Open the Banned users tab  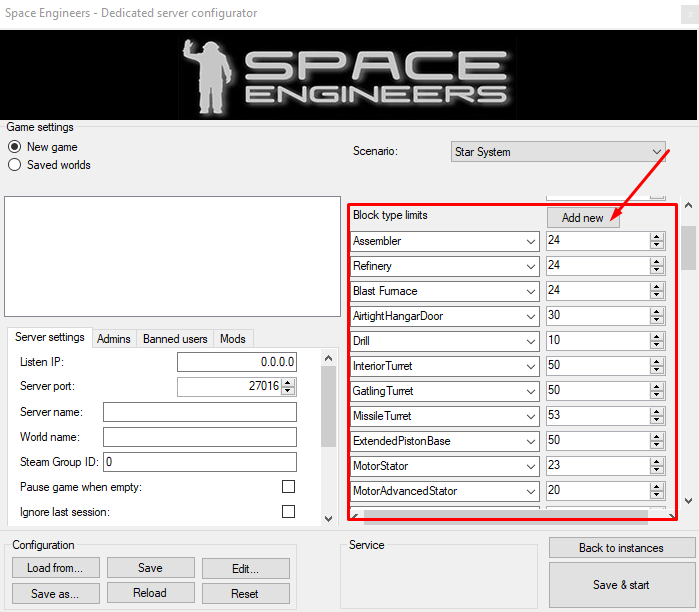175,339
